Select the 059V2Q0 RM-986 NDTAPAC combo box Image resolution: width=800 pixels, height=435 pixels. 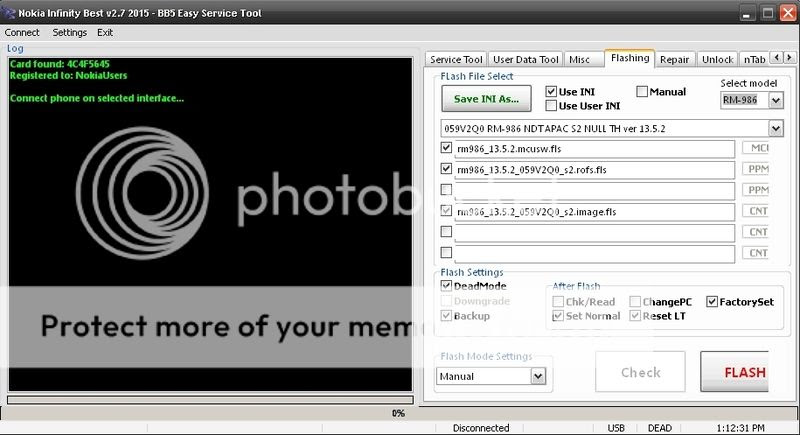click(611, 129)
